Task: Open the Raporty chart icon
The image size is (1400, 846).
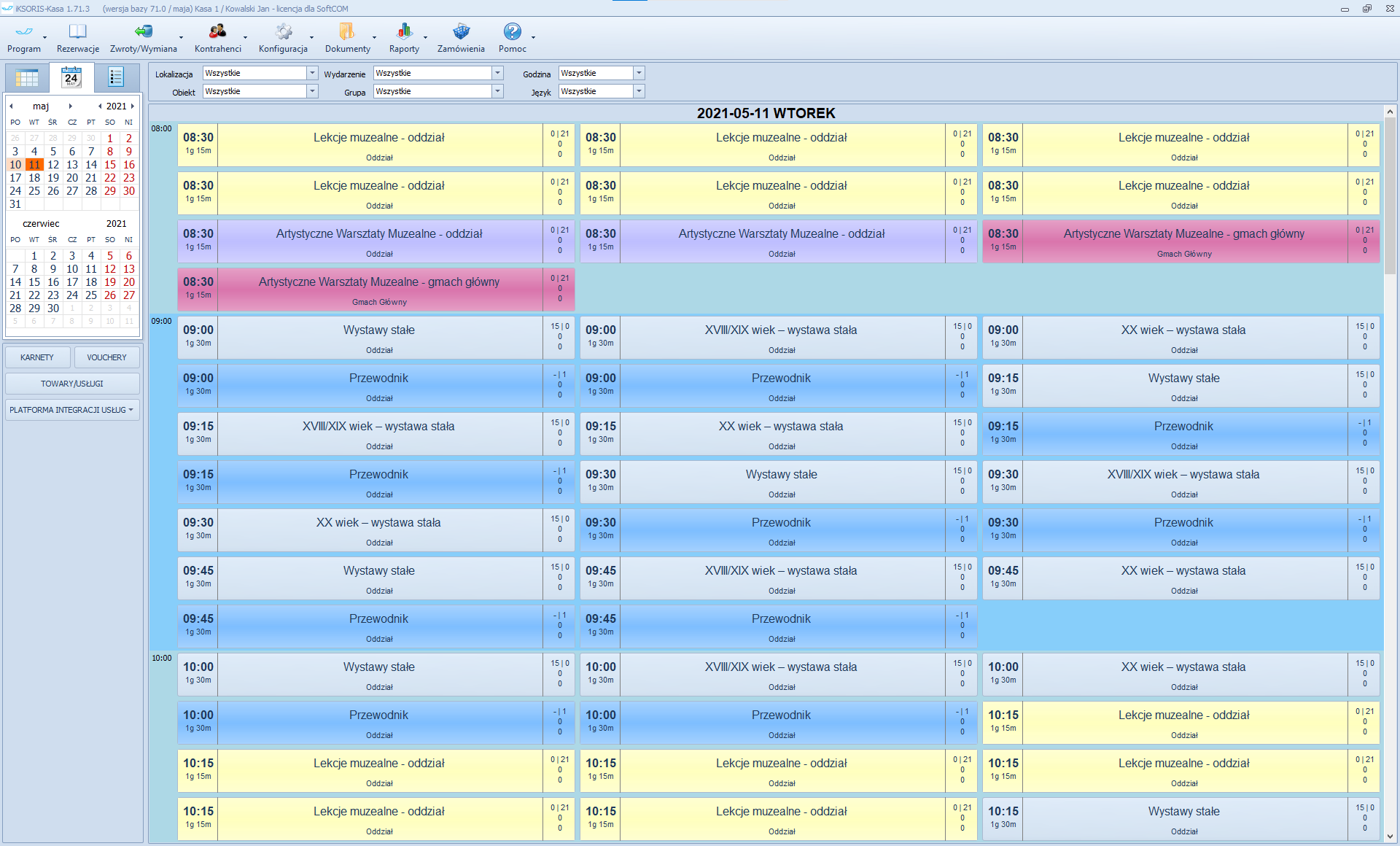Action: click(x=404, y=32)
